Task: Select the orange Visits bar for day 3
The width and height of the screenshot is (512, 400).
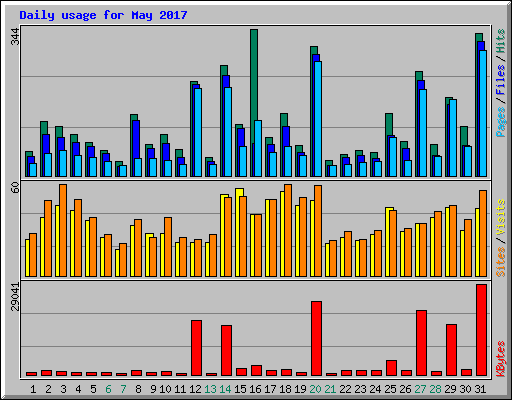Action: (x=63, y=230)
